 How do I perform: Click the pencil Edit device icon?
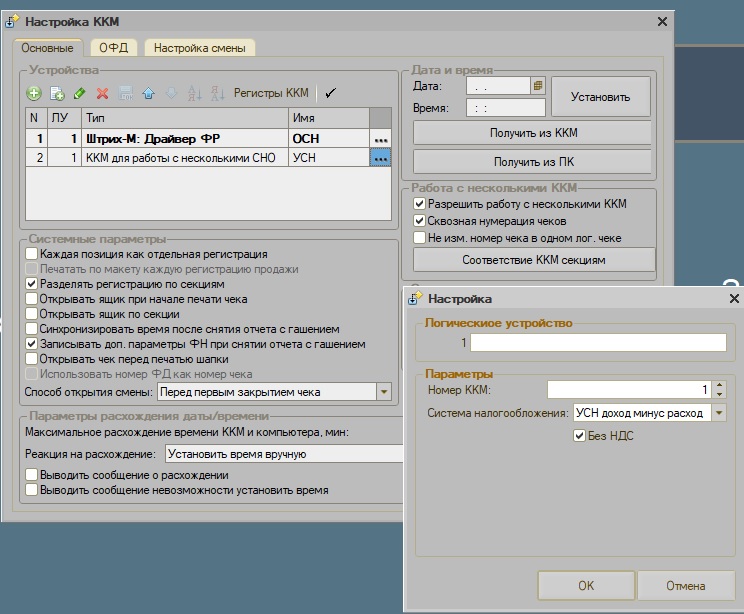(80, 93)
